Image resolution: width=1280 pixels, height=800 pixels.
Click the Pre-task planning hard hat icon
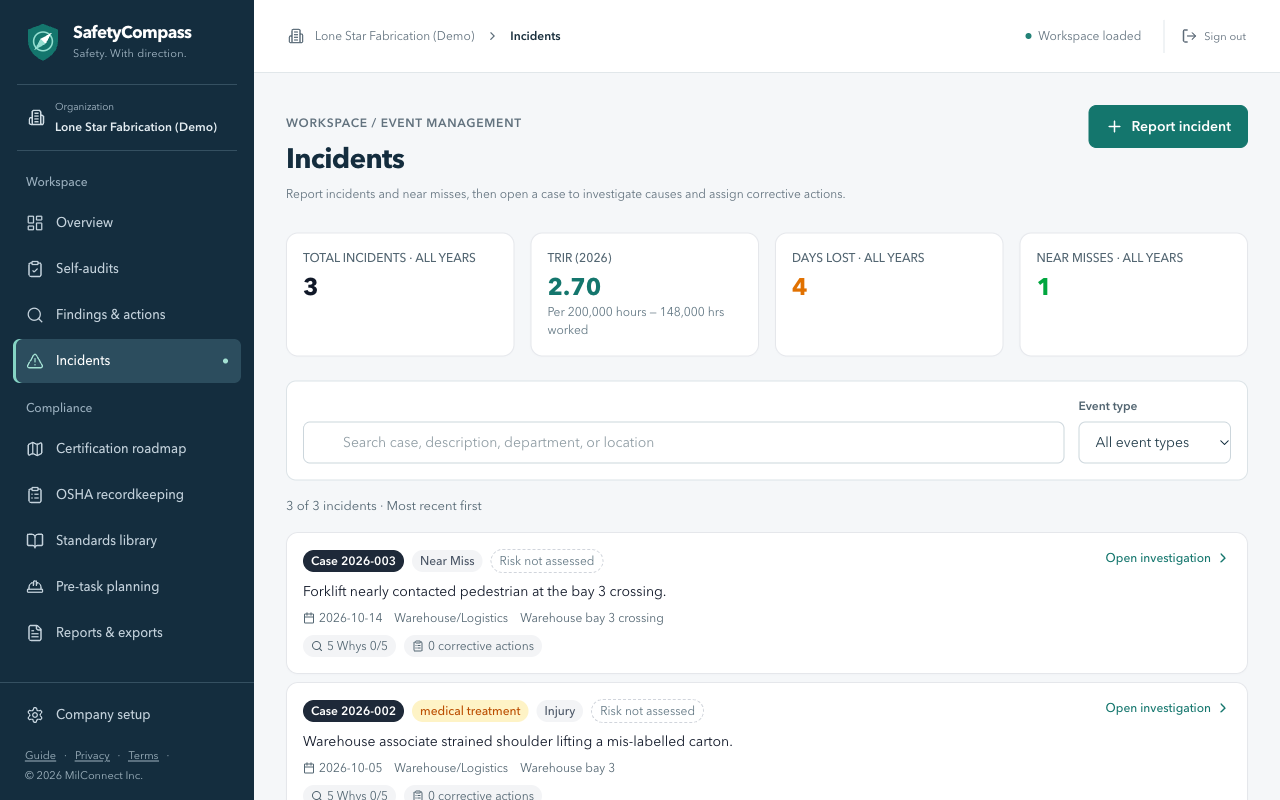(35, 587)
